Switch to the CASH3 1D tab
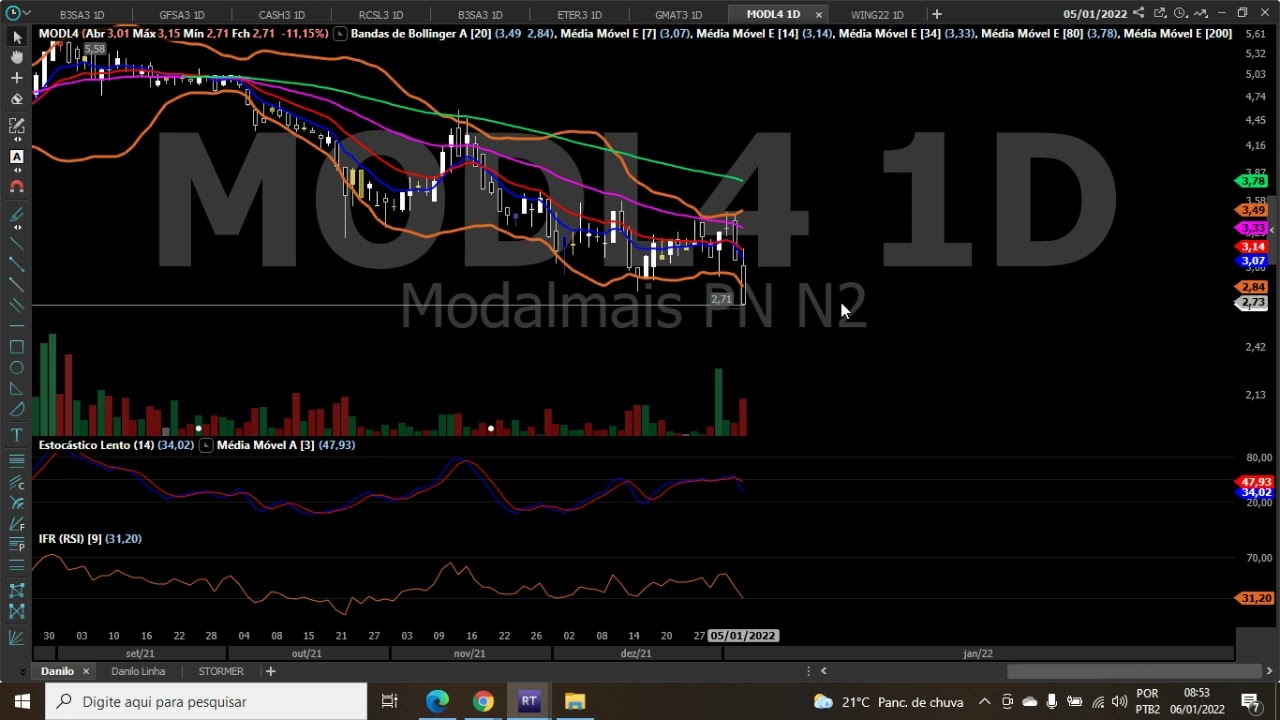Image resolution: width=1280 pixels, height=720 pixels. [x=281, y=15]
